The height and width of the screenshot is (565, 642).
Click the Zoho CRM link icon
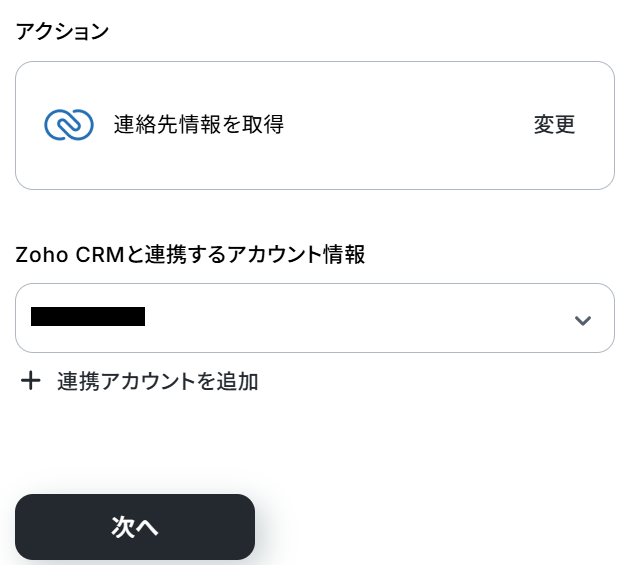[69, 125]
